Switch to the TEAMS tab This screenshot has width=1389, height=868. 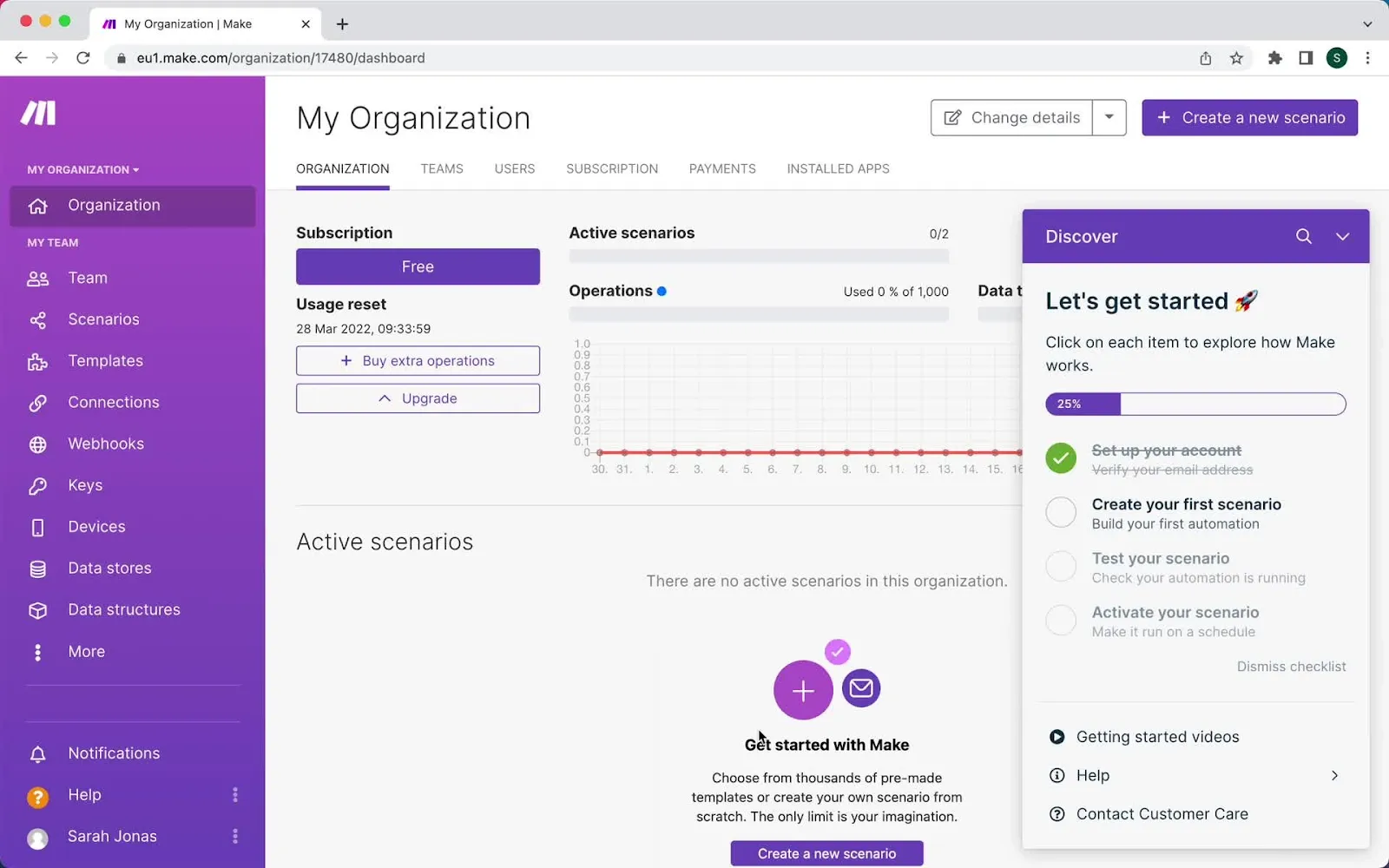442,169
